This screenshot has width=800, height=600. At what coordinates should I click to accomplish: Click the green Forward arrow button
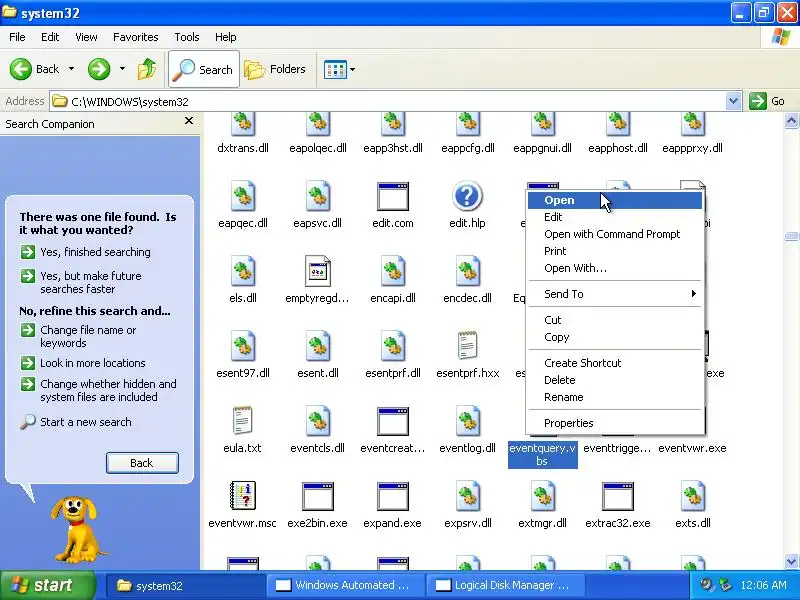point(98,69)
